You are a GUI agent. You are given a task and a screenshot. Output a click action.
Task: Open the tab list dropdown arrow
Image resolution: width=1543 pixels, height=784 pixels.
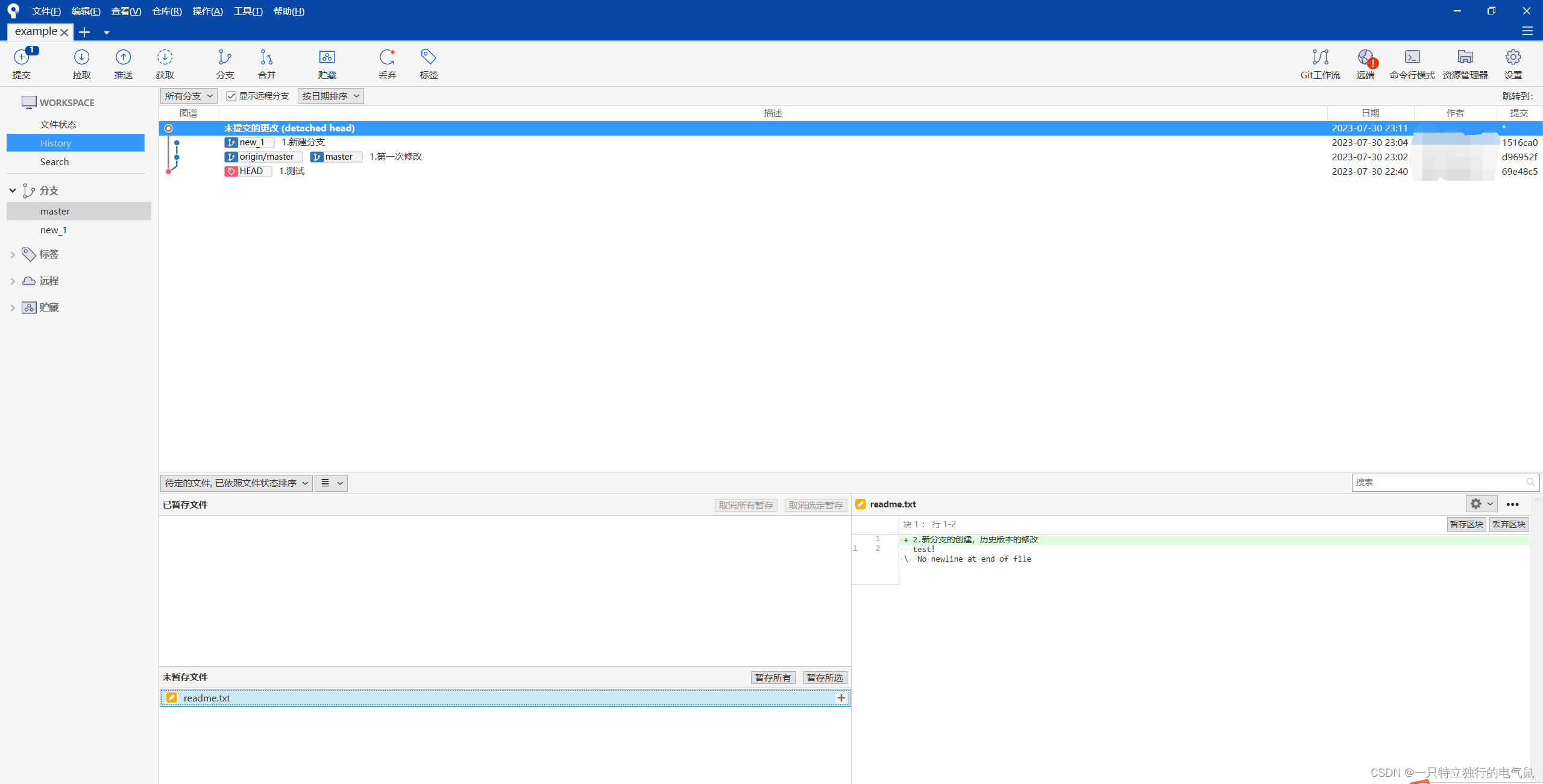(x=106, y=33)
